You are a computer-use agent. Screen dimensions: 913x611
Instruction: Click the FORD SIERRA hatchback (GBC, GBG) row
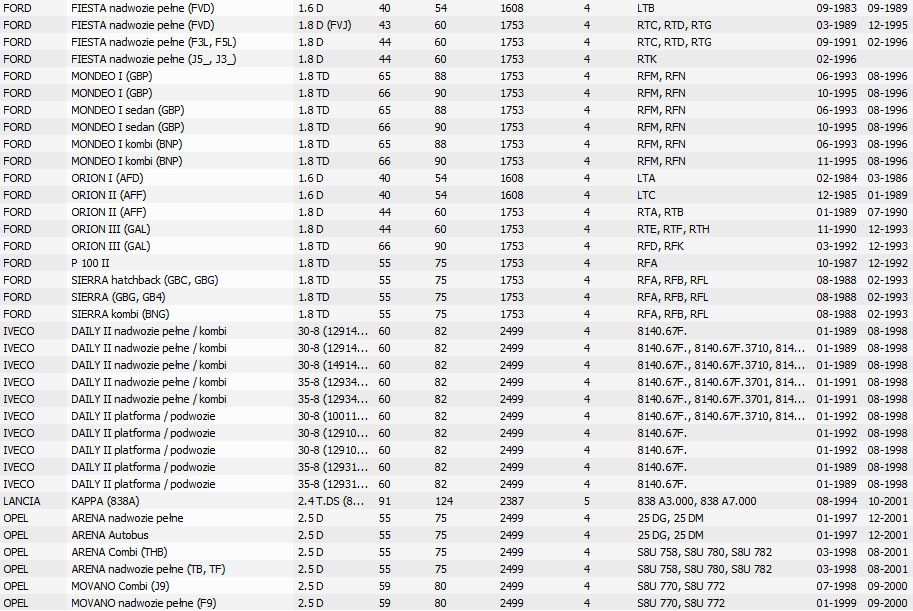tap(456, 280)
